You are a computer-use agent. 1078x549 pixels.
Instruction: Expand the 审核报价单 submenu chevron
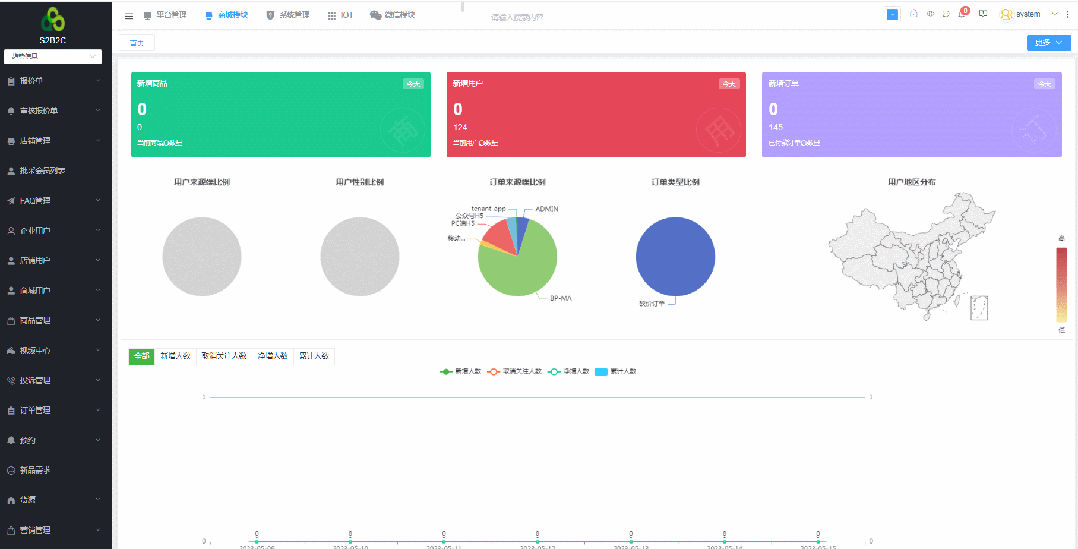tap(98, 111)
